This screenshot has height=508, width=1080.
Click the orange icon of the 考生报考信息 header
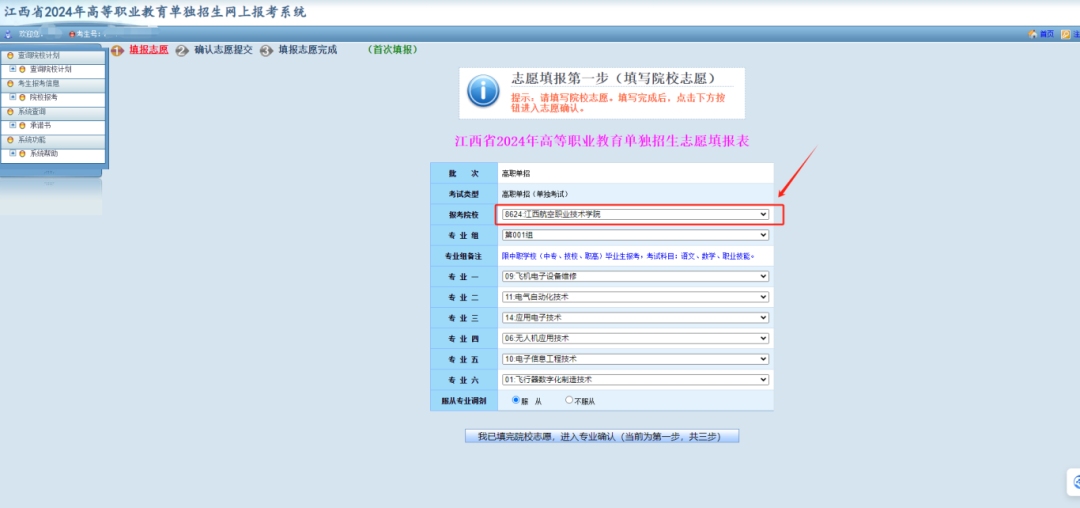tap(10, 83)
